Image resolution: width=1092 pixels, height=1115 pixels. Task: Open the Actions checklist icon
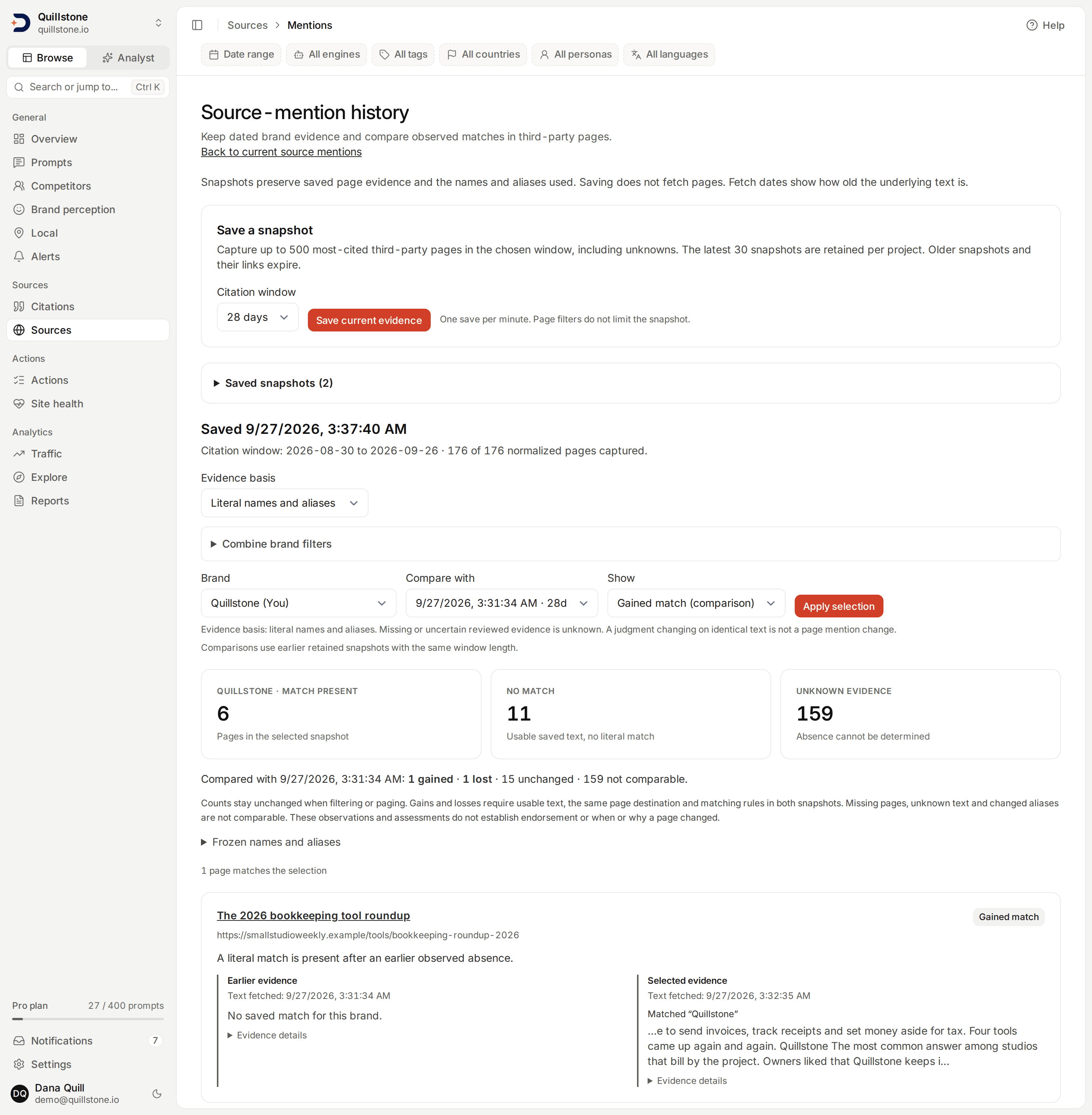click(19, 380)
